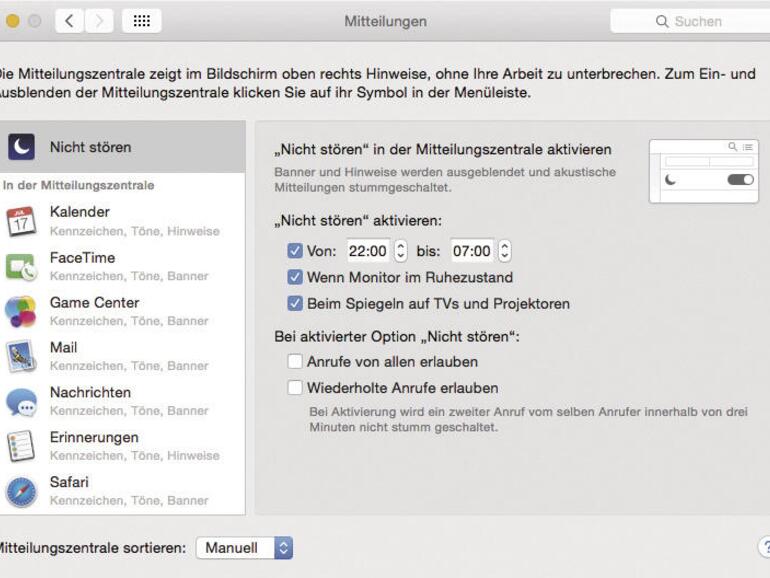Select the Game Center list entry
This screenshot has width=770, height=578.
(x=122, y=311)
